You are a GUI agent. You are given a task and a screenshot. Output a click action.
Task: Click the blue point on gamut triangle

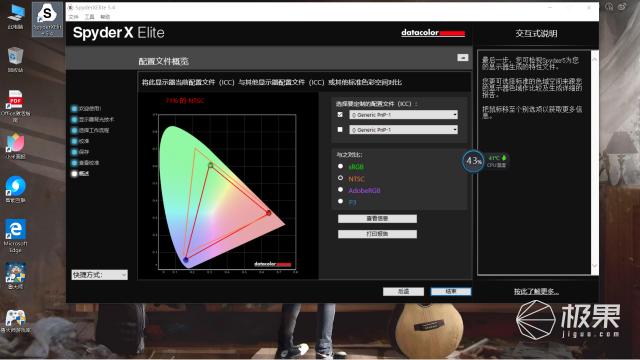pos(186,260)
